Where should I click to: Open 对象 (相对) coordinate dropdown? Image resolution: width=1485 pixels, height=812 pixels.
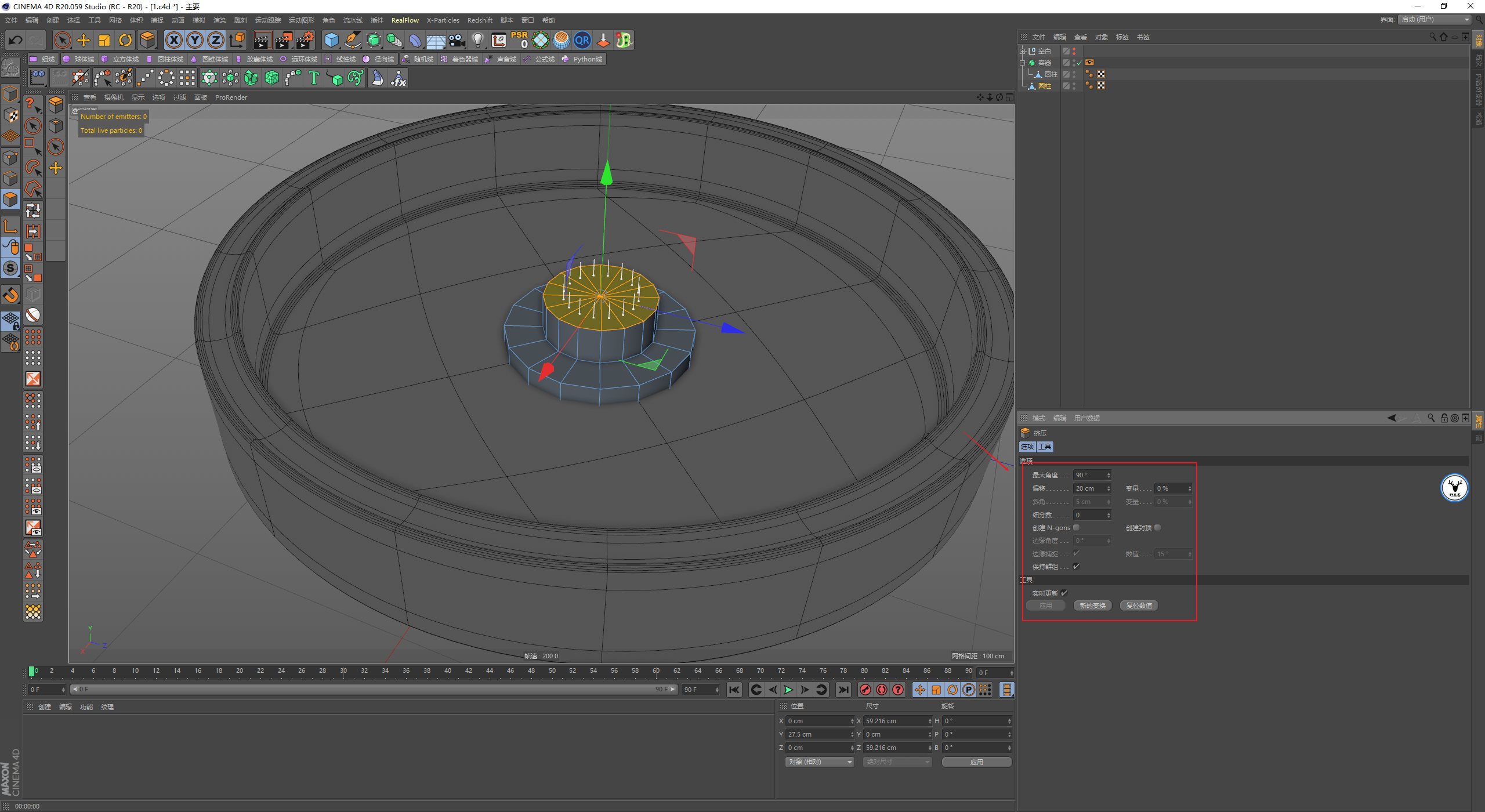pyautogui.click(x=820, y=762)
